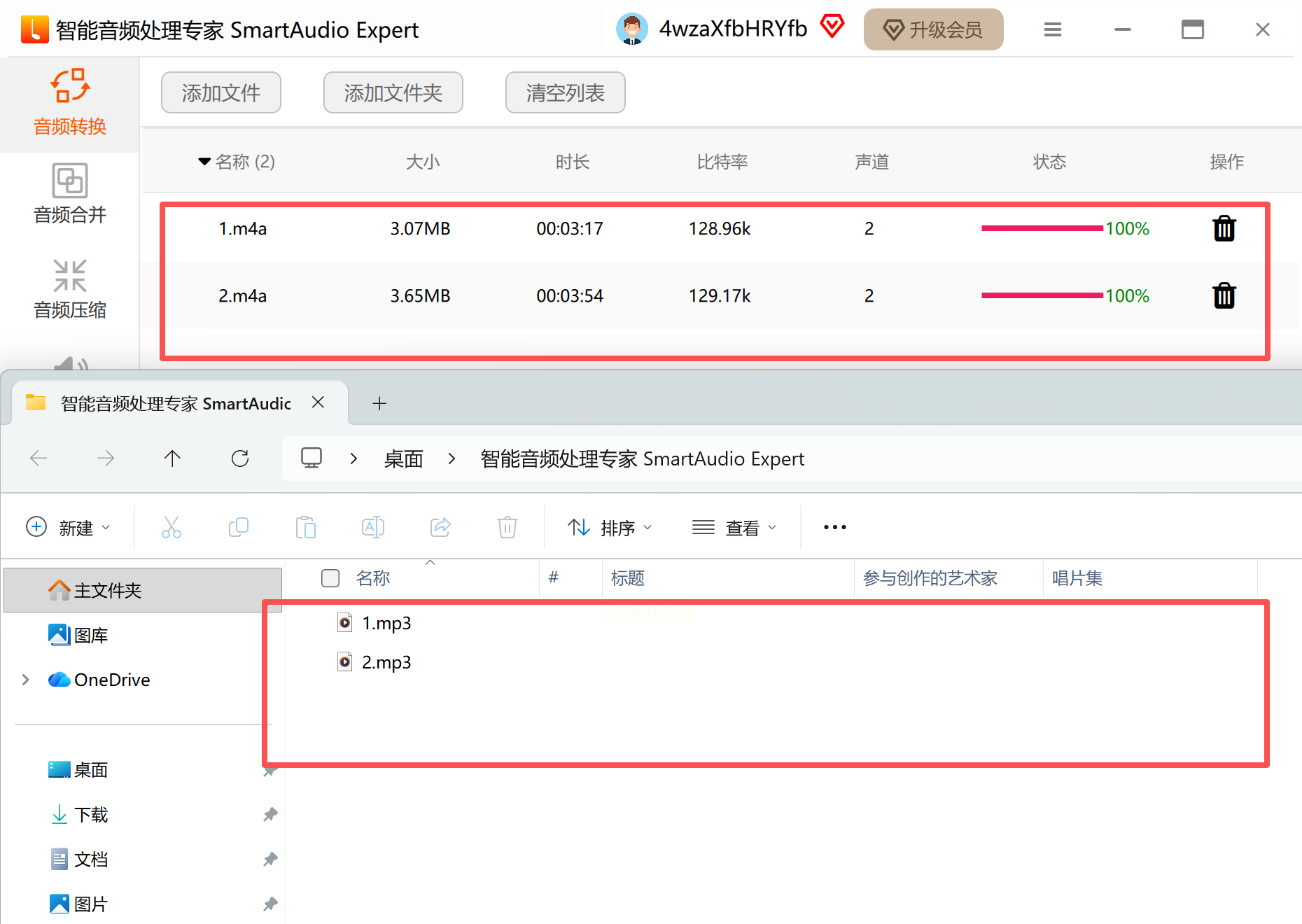The width and height of the screenshot is (1302, 924).
Task: Go up one folder level arrow
Action: (172, 458)
